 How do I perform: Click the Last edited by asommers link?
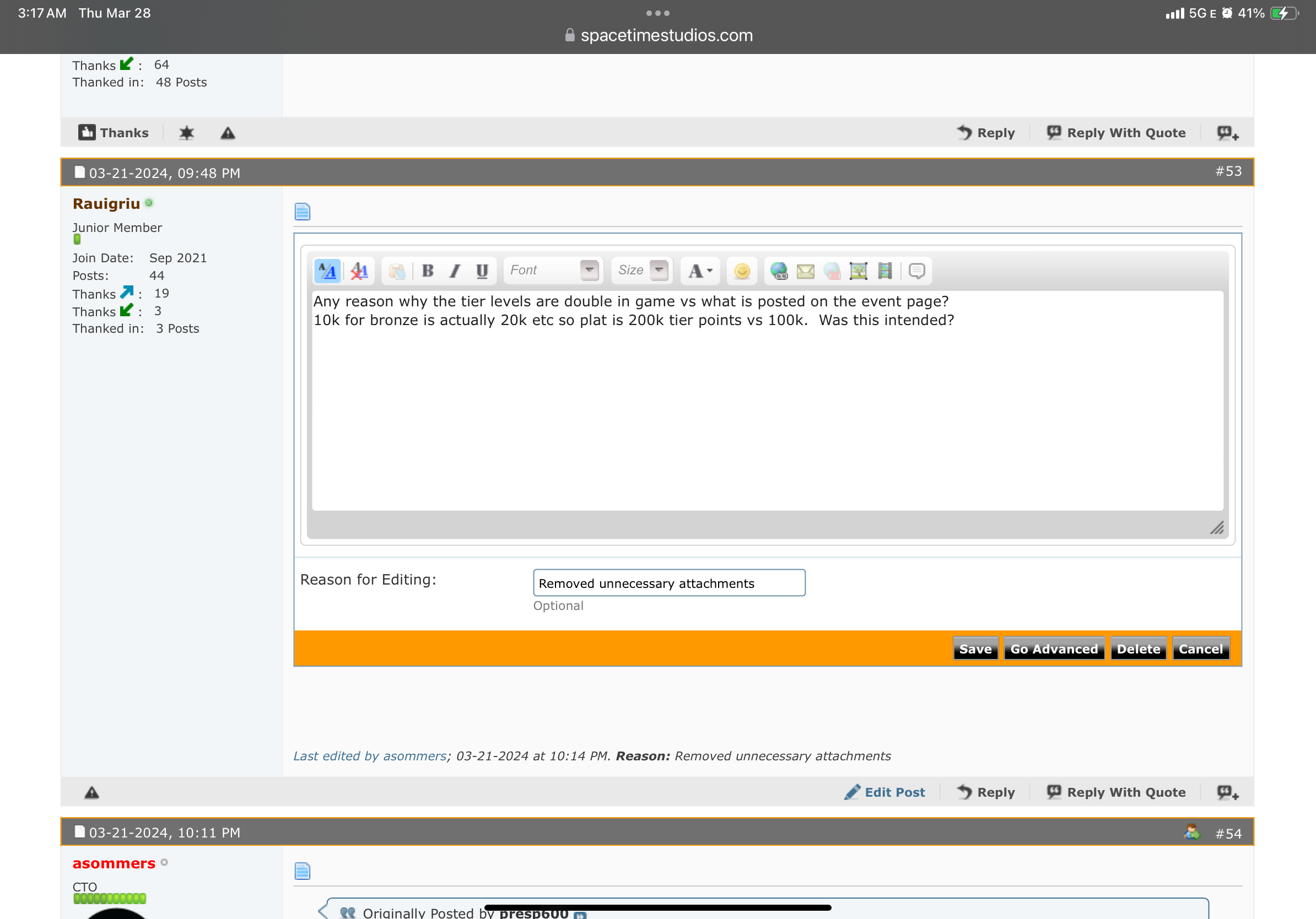tap(370, 756)
